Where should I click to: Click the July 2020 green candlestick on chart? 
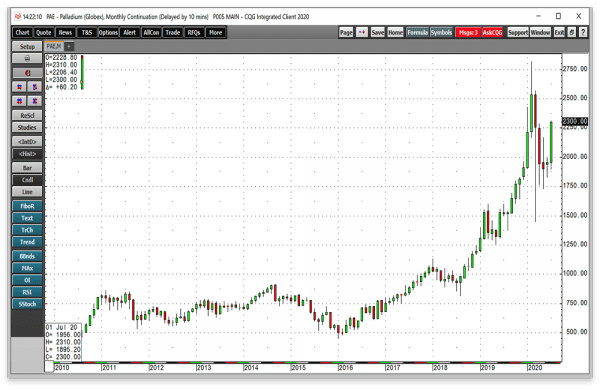(551, 142)
